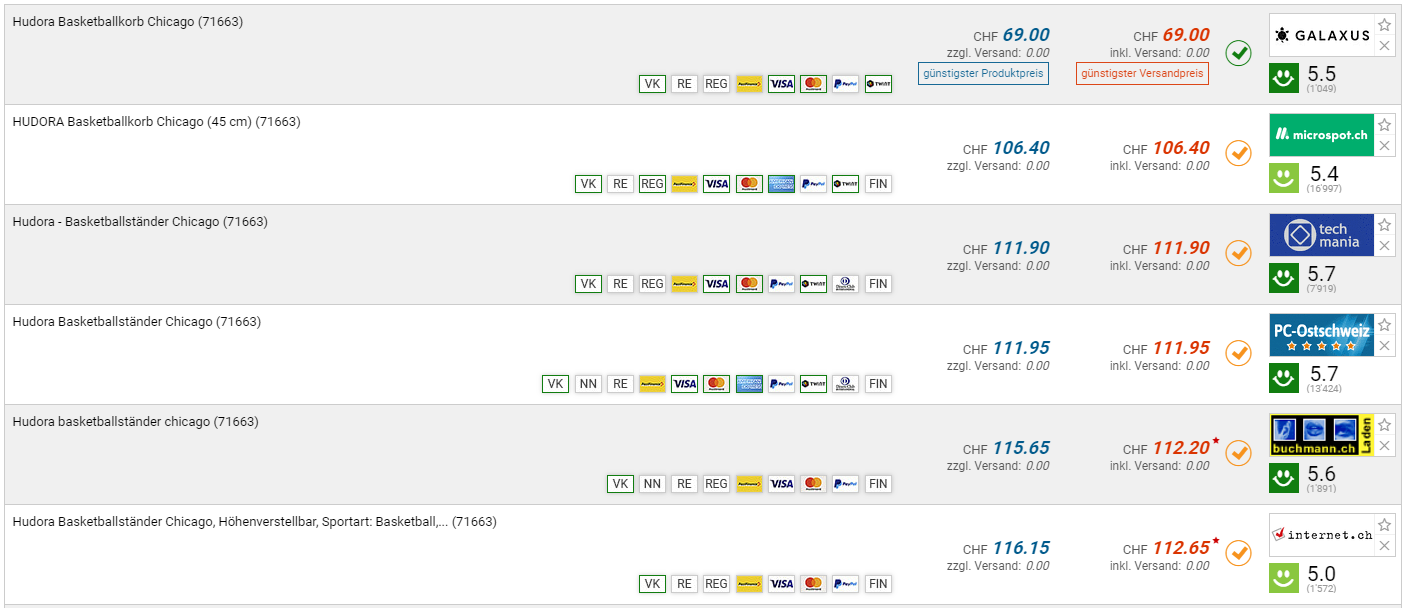Click the CHF 106.40 product price link

pos(1020,148)
